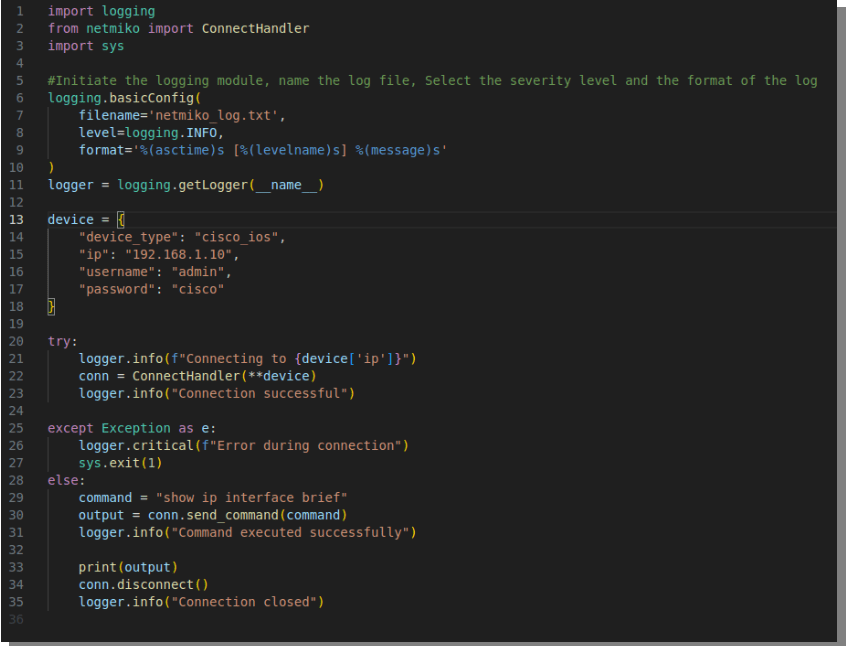
Task: Click the highlighted closing brace on line 18
Action: (x=52, y=306)
